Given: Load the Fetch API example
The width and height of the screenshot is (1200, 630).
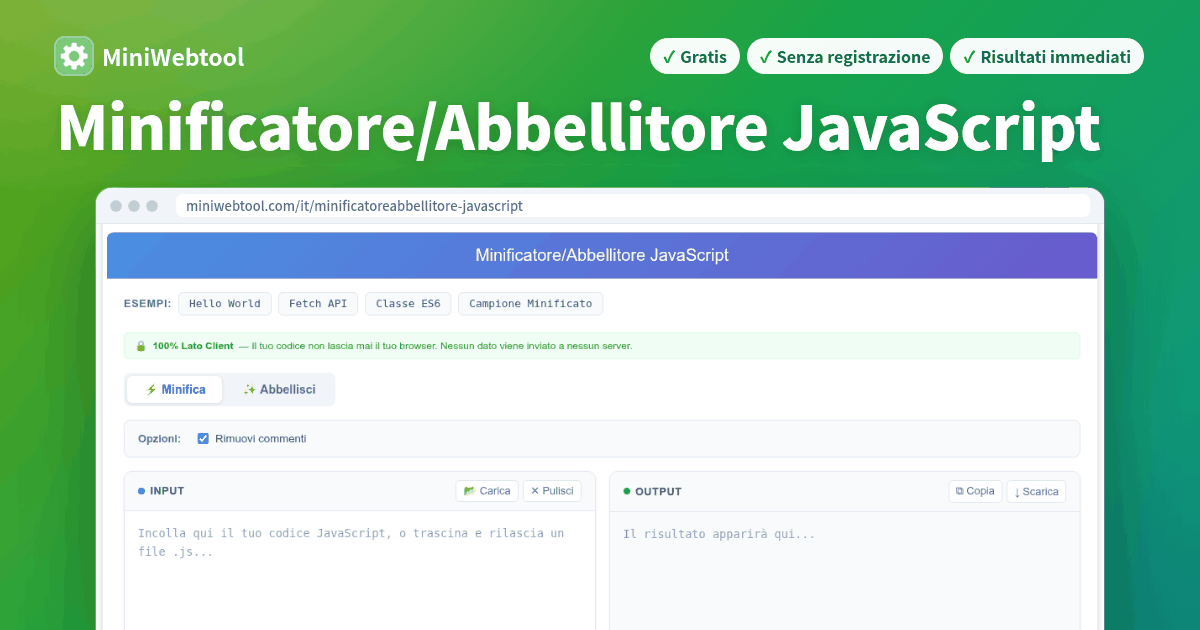Looking at the screenshot, I should 318,304.
